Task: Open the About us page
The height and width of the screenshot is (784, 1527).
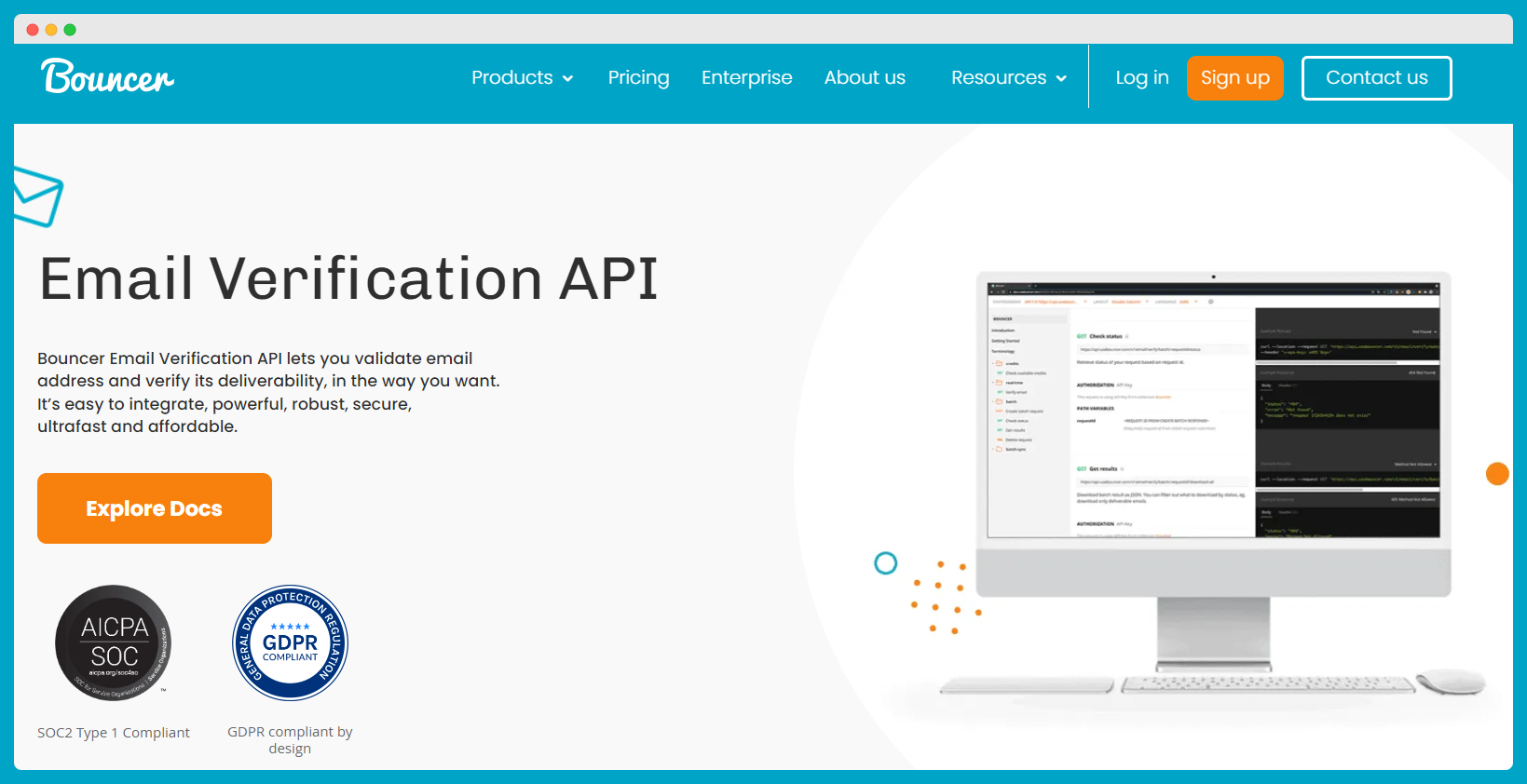Action: 865,78
